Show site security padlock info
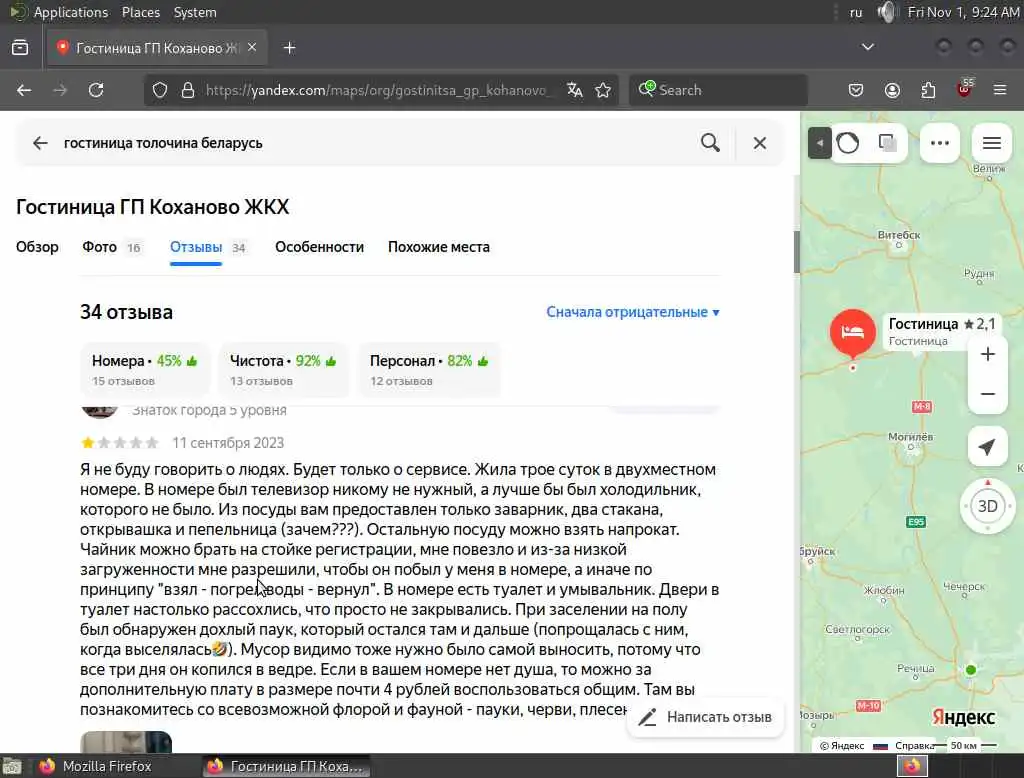 [x=187, y=90]
